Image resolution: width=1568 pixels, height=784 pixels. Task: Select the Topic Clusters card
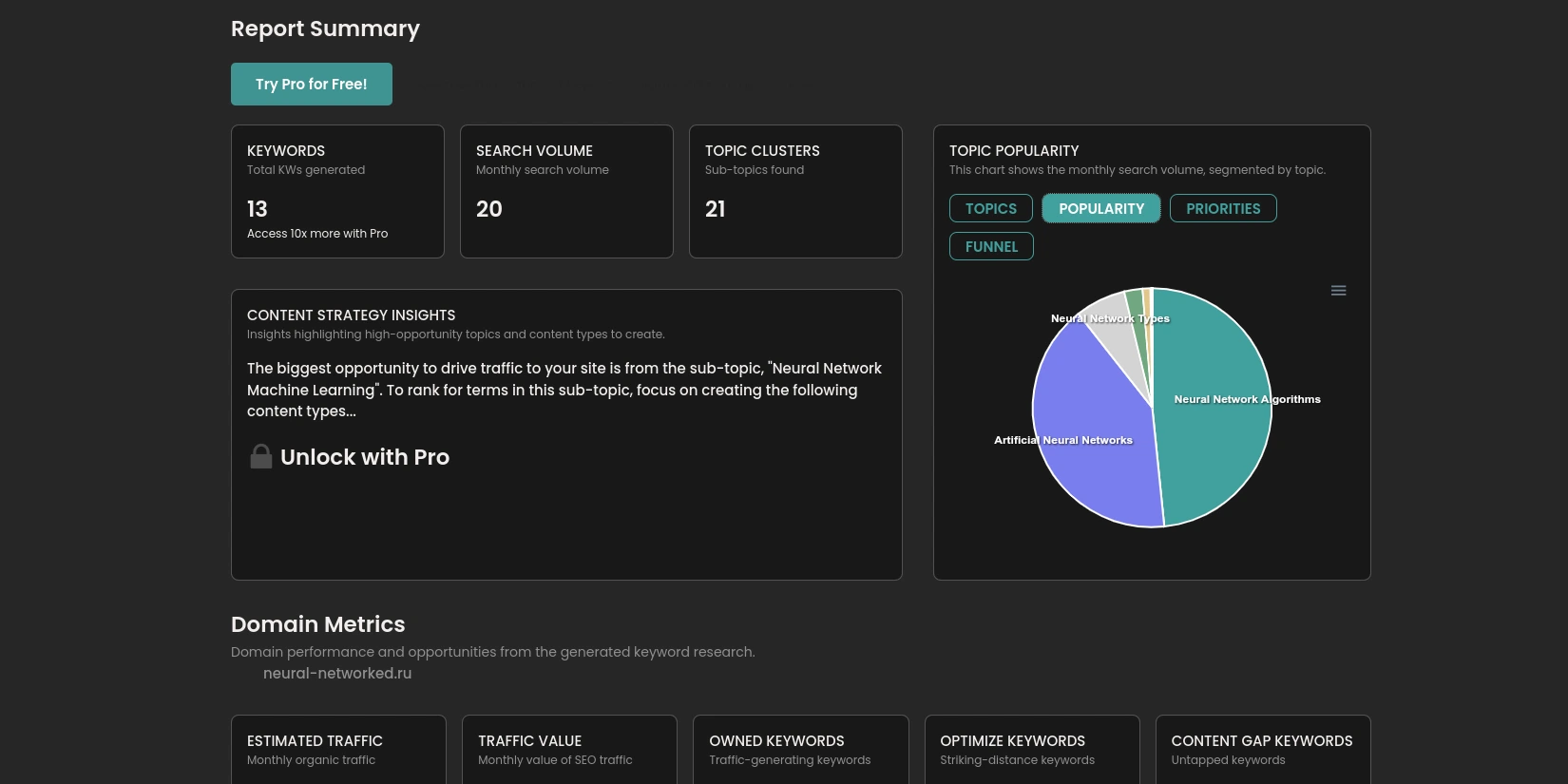pos(795,191)
